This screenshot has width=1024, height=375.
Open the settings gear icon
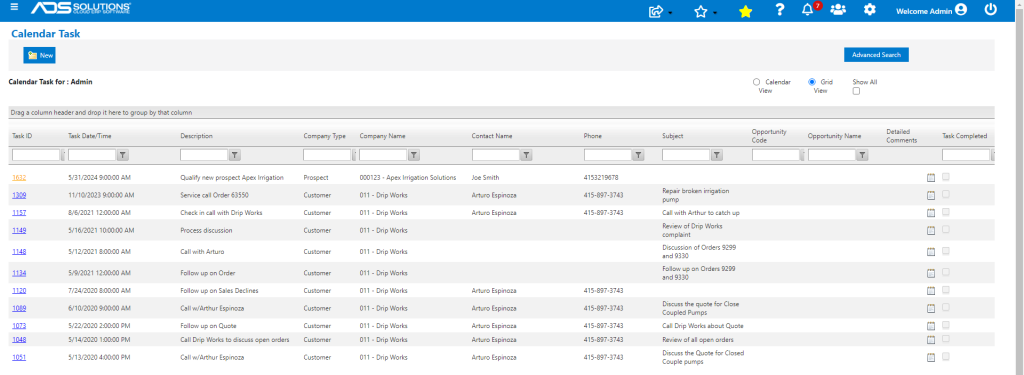click(869, 10)
